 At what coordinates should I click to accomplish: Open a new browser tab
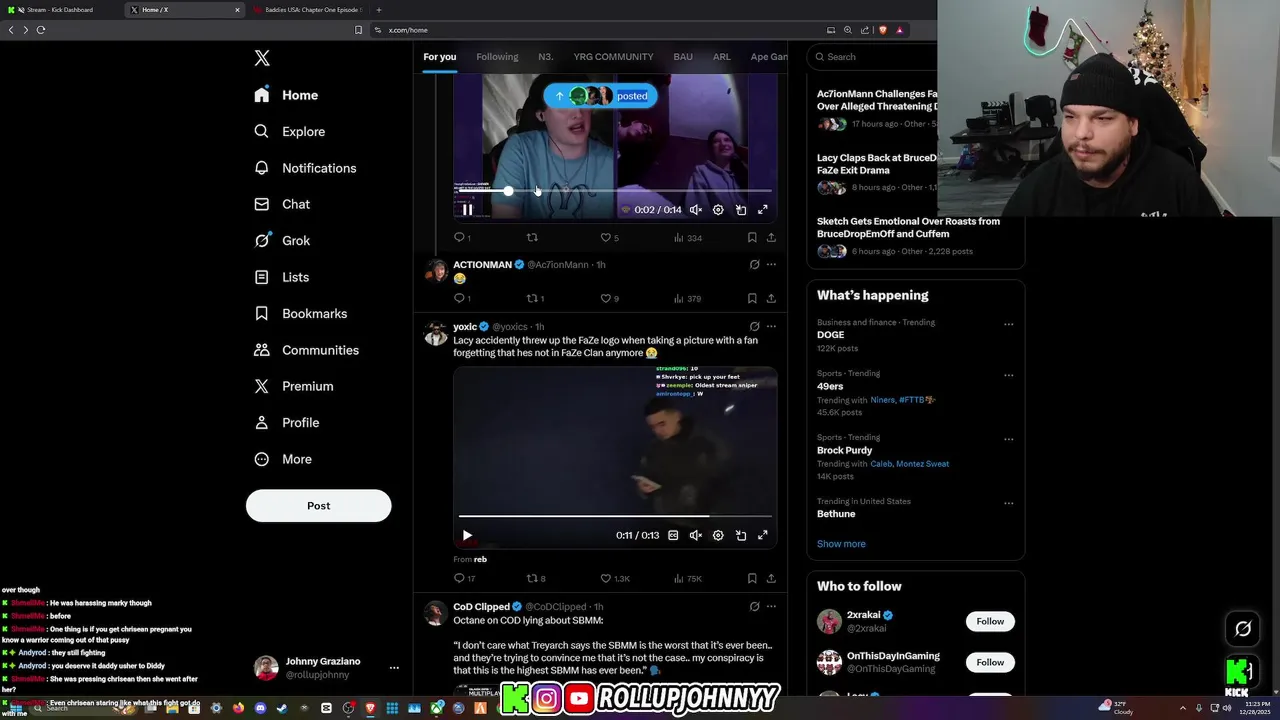pos(378,10)
